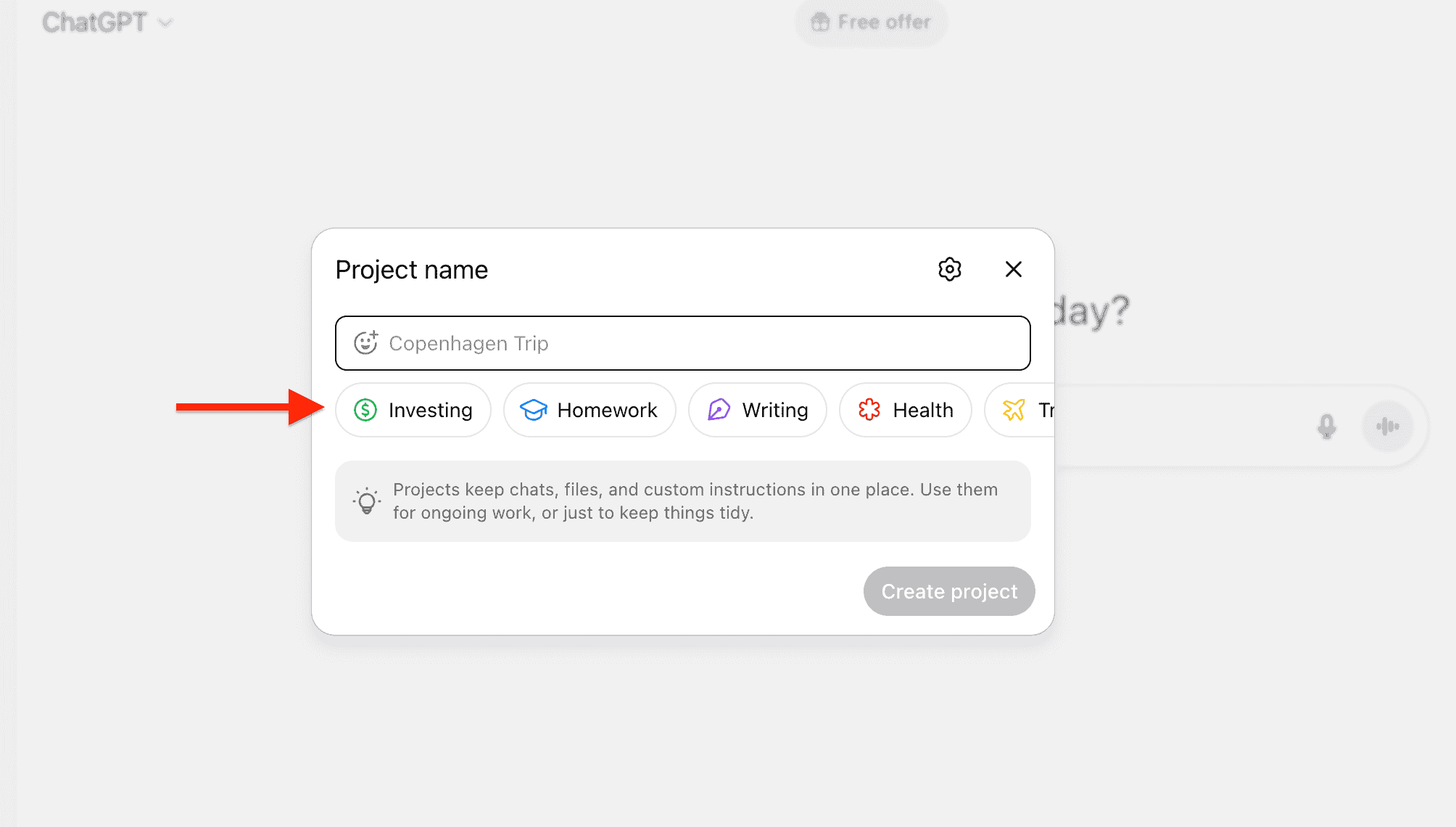The image size is (1456, 827).
Task: Close the Project name dialog
Action: point(1013,269)
